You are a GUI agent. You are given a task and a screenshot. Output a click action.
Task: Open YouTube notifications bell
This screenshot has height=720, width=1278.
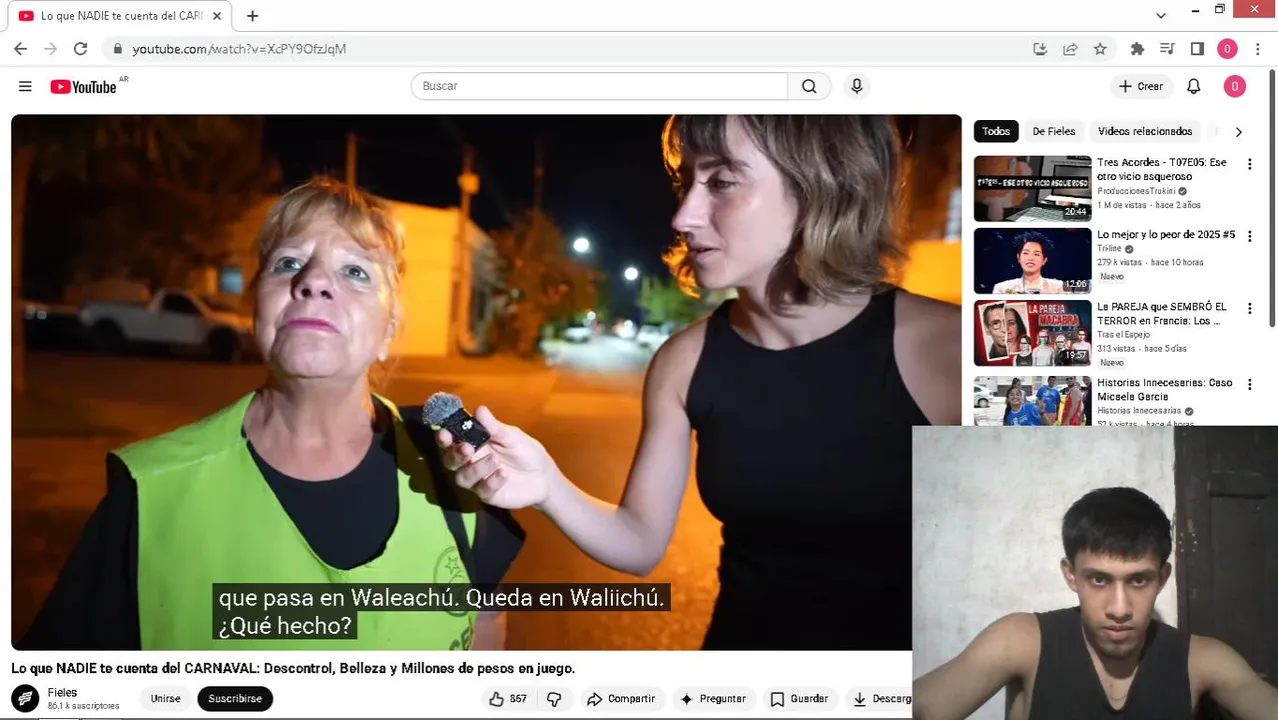click(x=1193, y=86)
